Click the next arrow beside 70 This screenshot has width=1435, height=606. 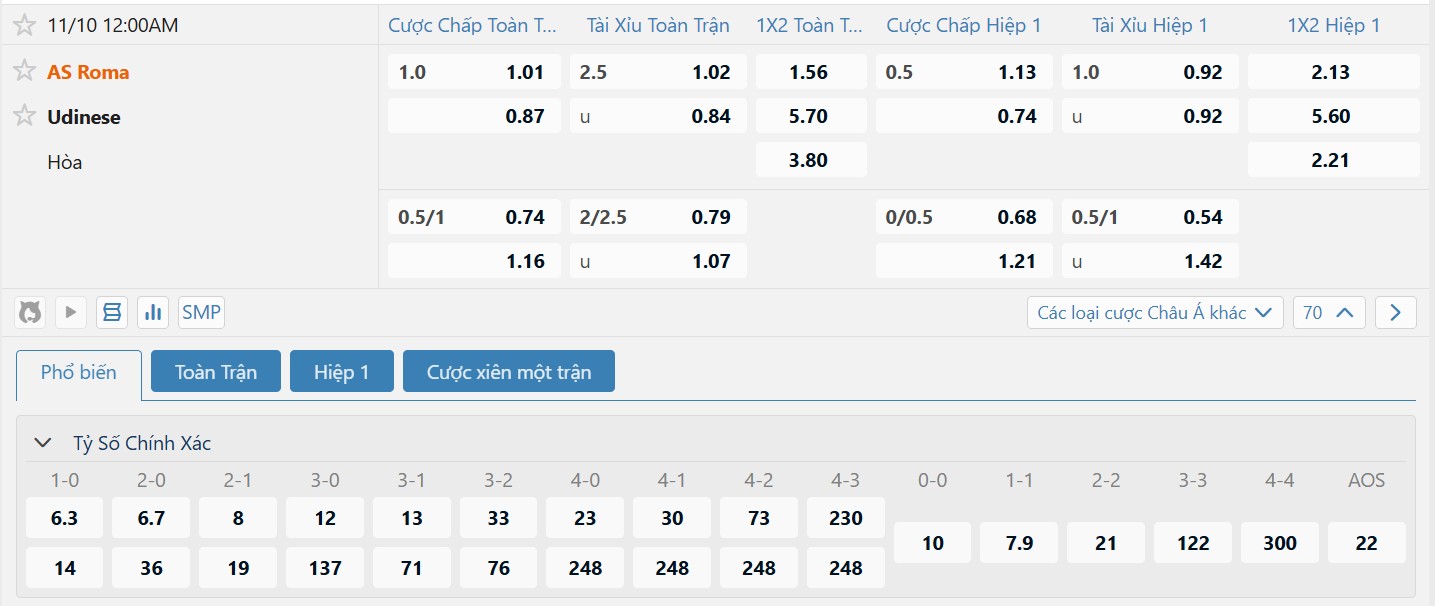1395,313
